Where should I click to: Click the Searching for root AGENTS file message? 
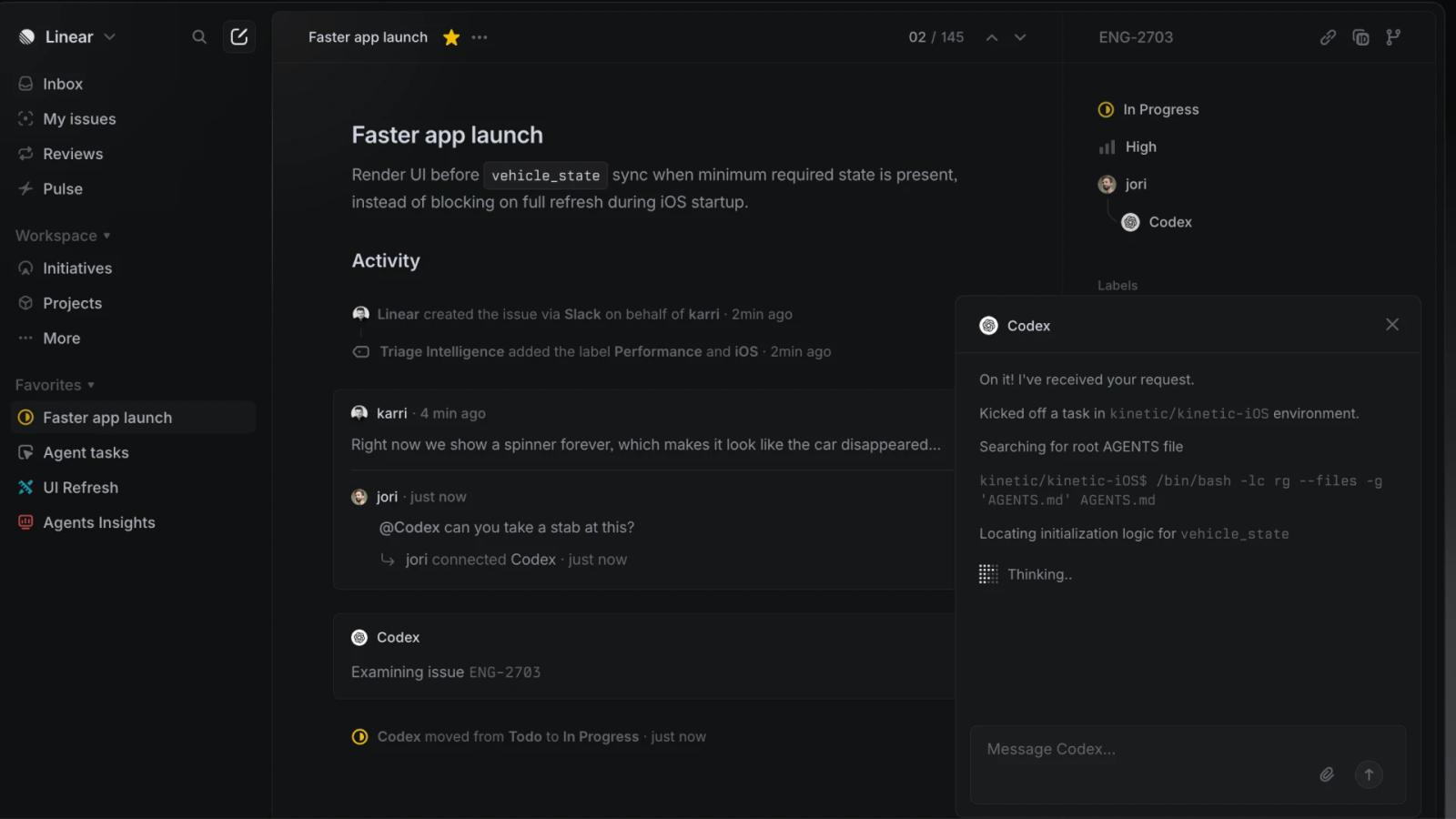(1081, 447)
